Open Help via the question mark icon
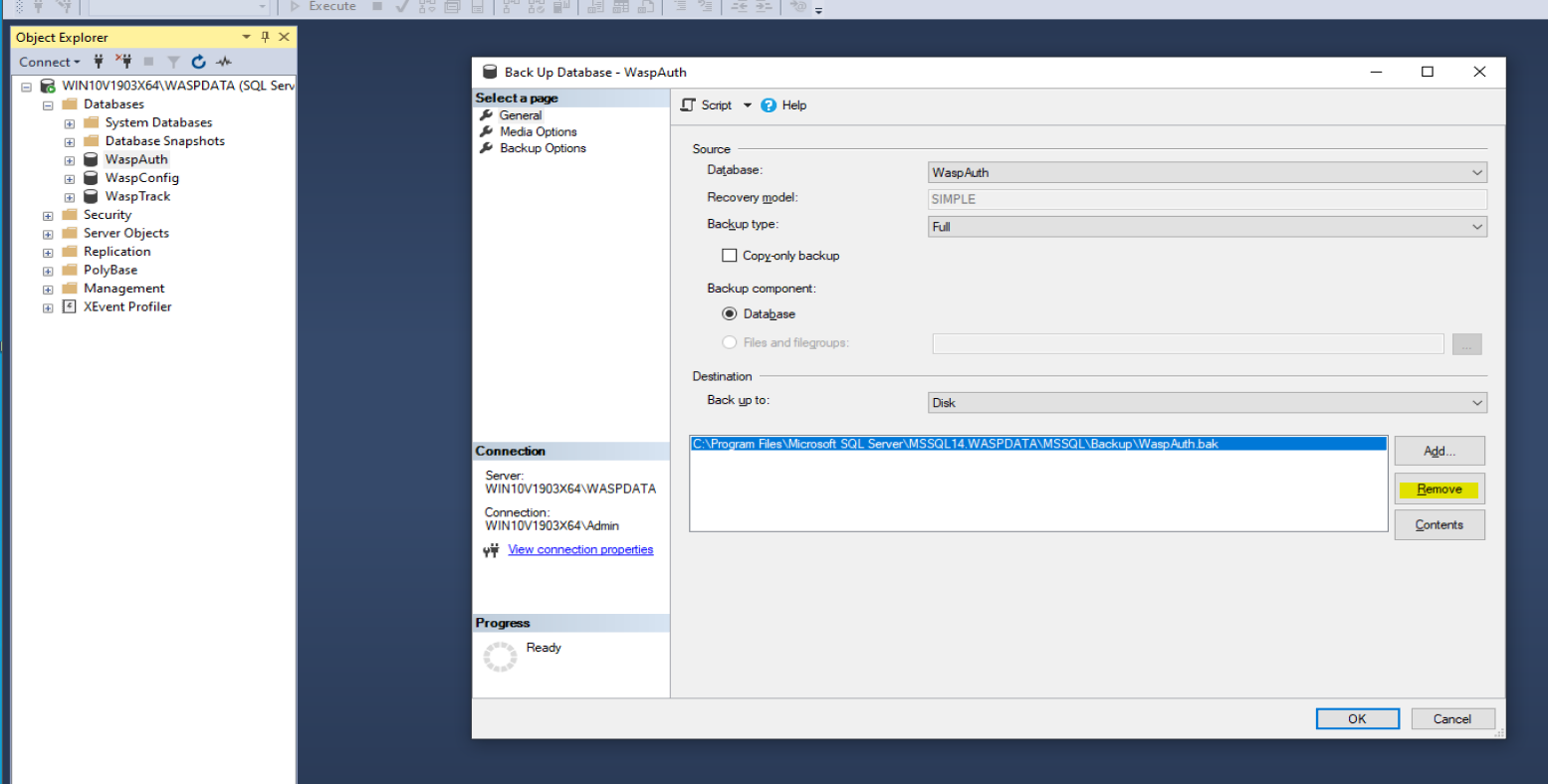 click(769, 105)
